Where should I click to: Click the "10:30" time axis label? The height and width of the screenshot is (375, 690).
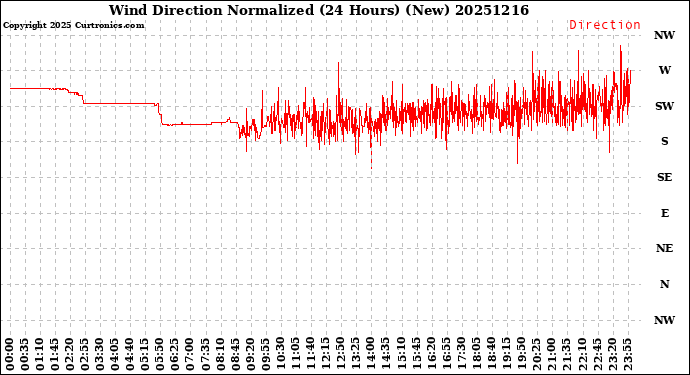coord(281,355)
